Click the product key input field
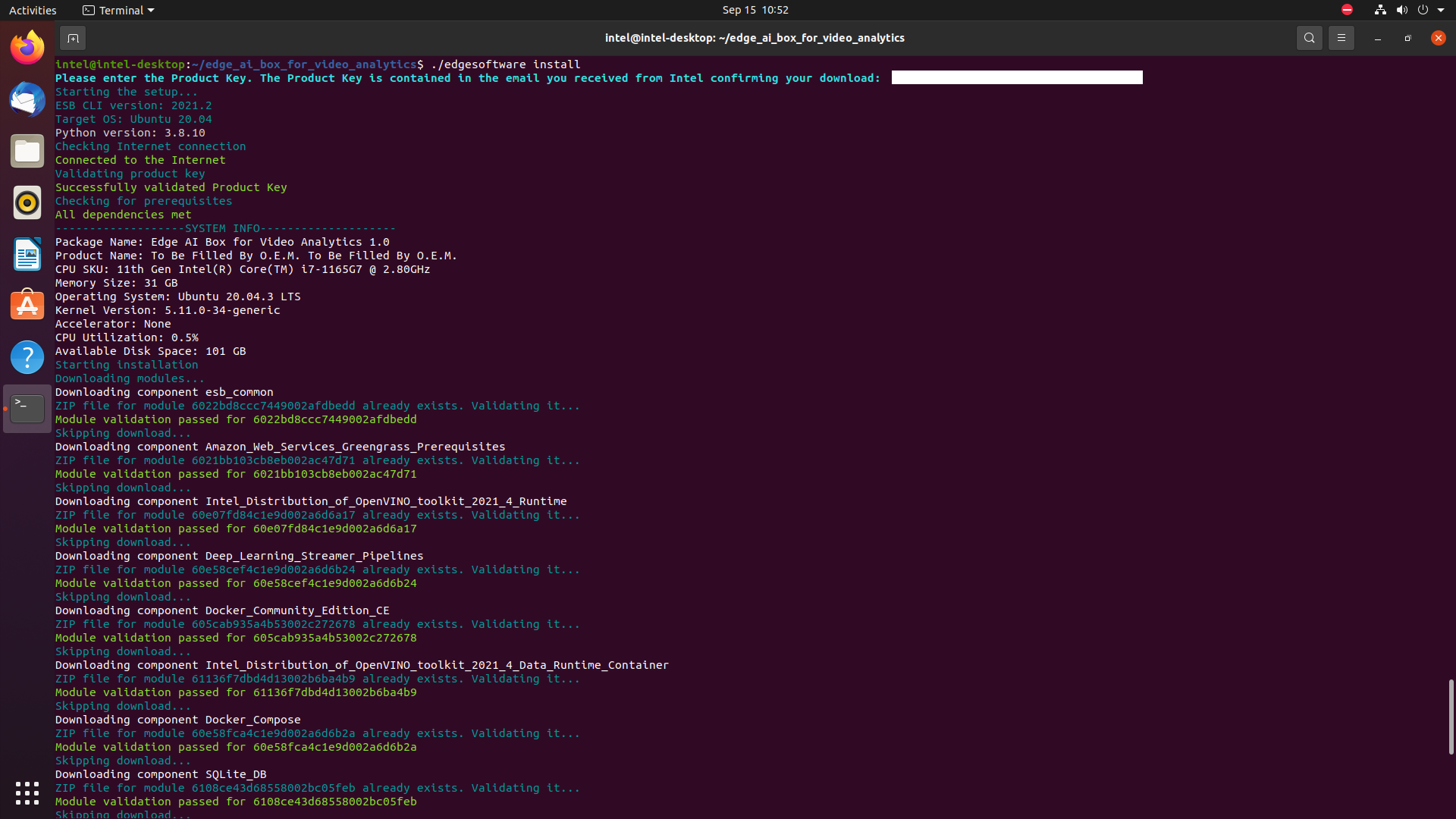 1016,78
